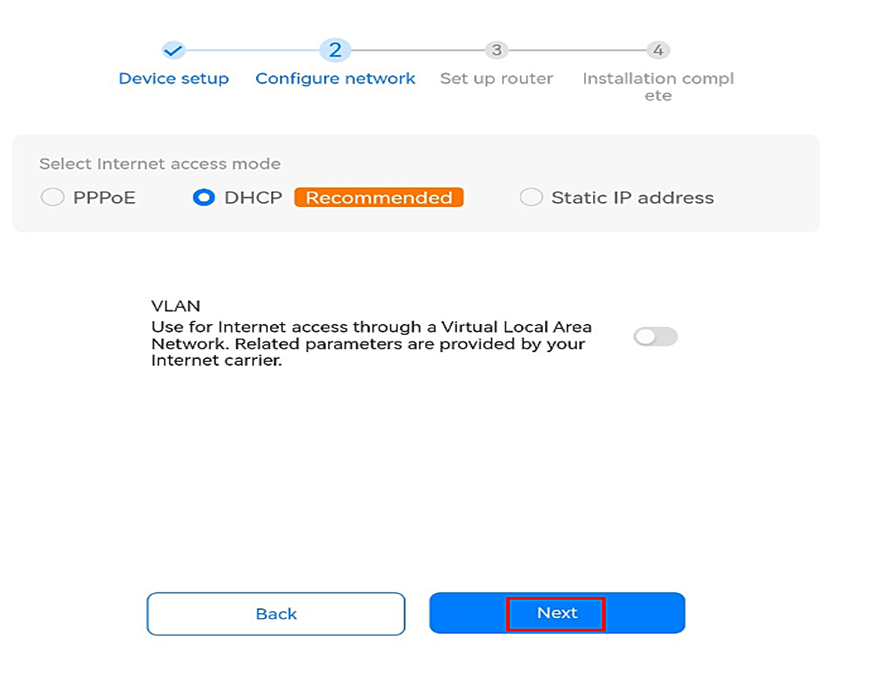Click the step 2 circle icon
This screenshot has width=881, height=681.
click(x=334, y=50)
